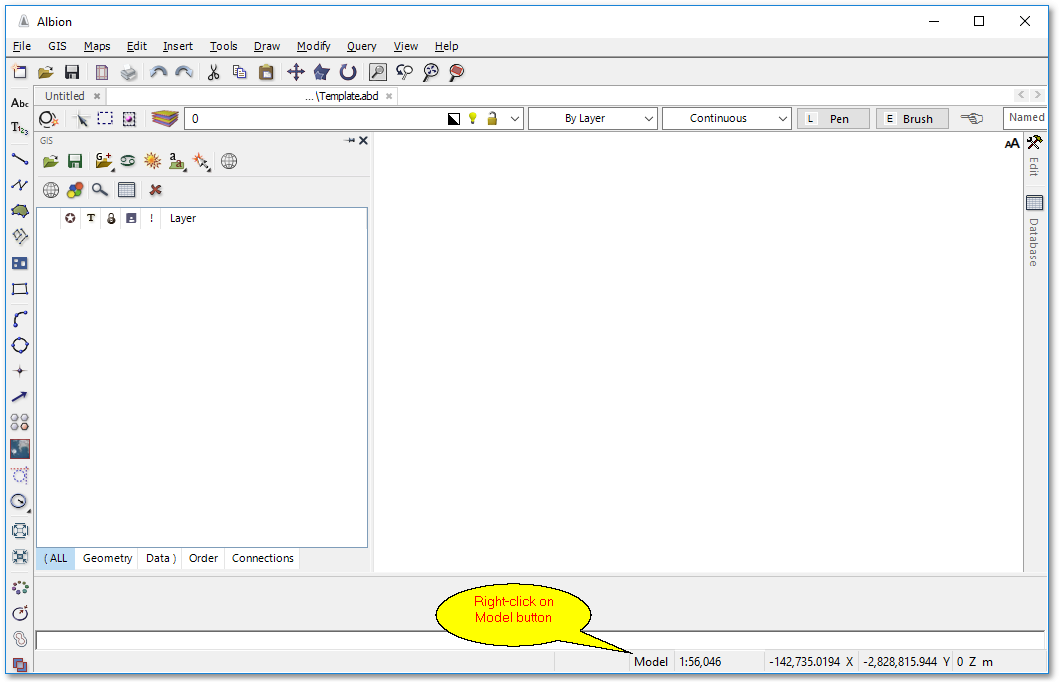Select the Rectangle drawing tool
Image resolution: width=1060 pixels, height=685 pixels.
pyautogui.click(x=20, y=289)
